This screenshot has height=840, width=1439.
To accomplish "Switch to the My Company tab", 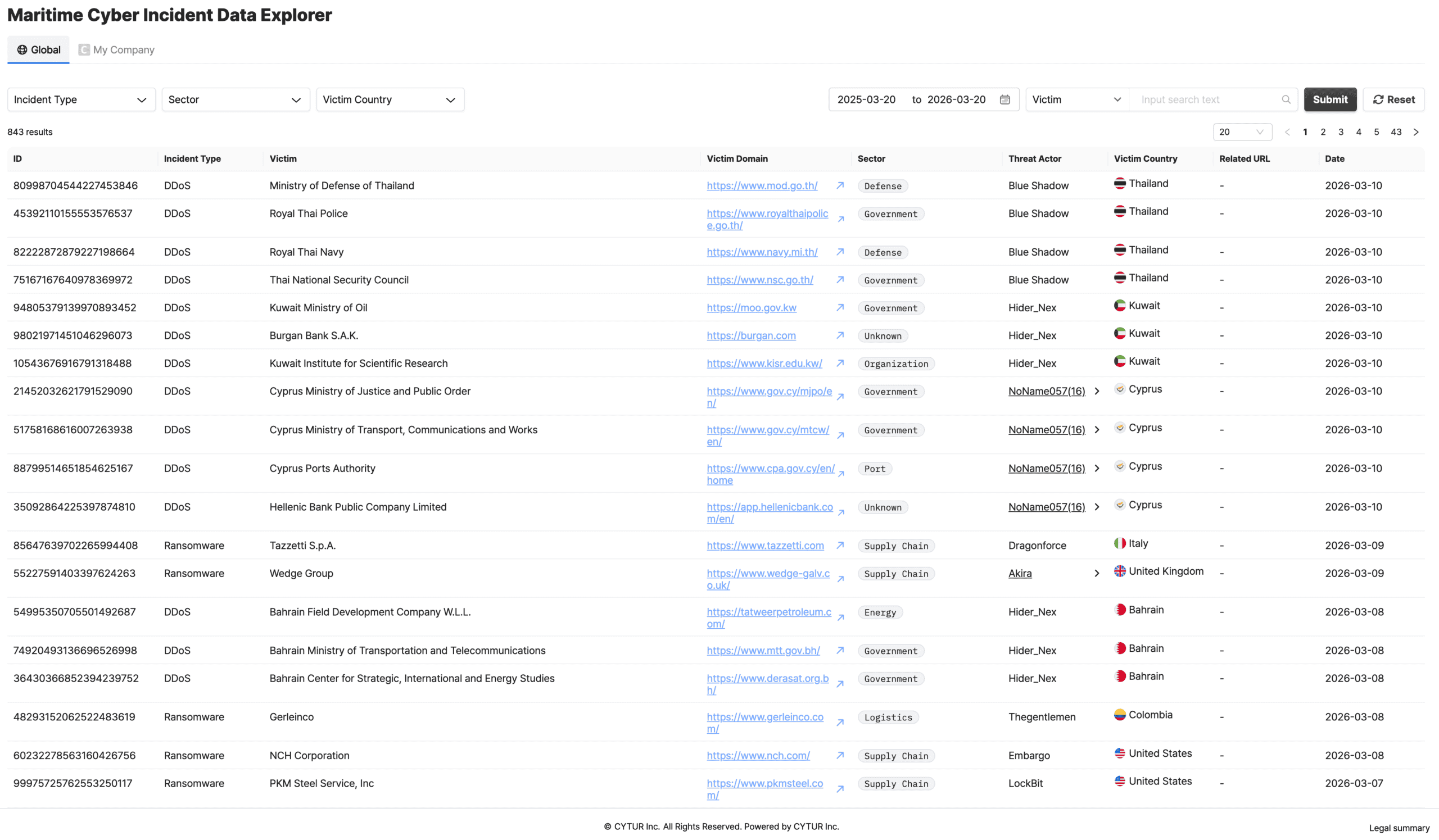I will (x=116, y=50).
